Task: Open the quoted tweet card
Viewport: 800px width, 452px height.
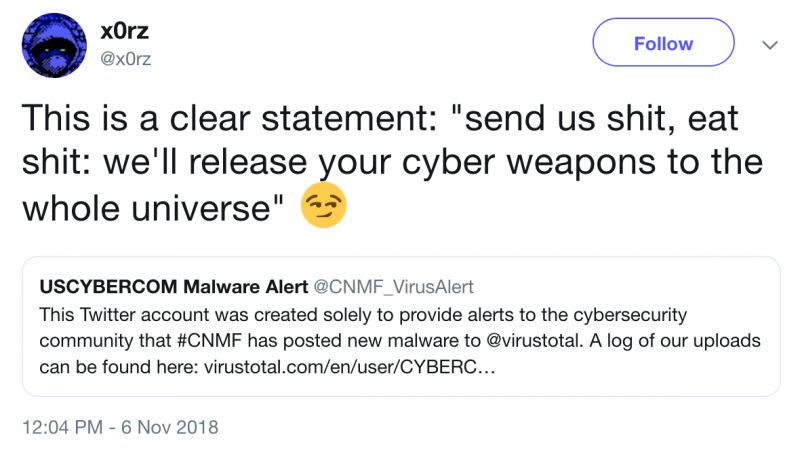Action: coord(400,378)
